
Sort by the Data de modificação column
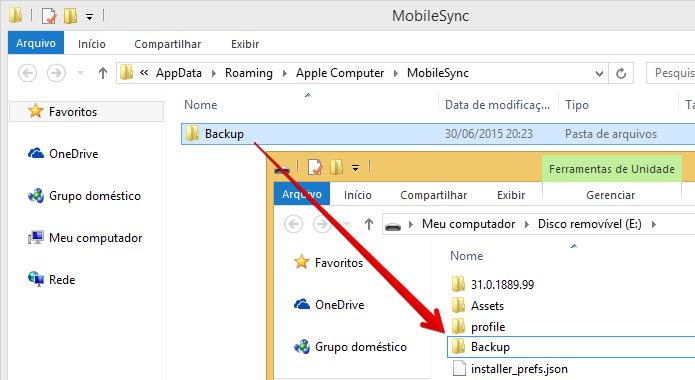[498, 105]
